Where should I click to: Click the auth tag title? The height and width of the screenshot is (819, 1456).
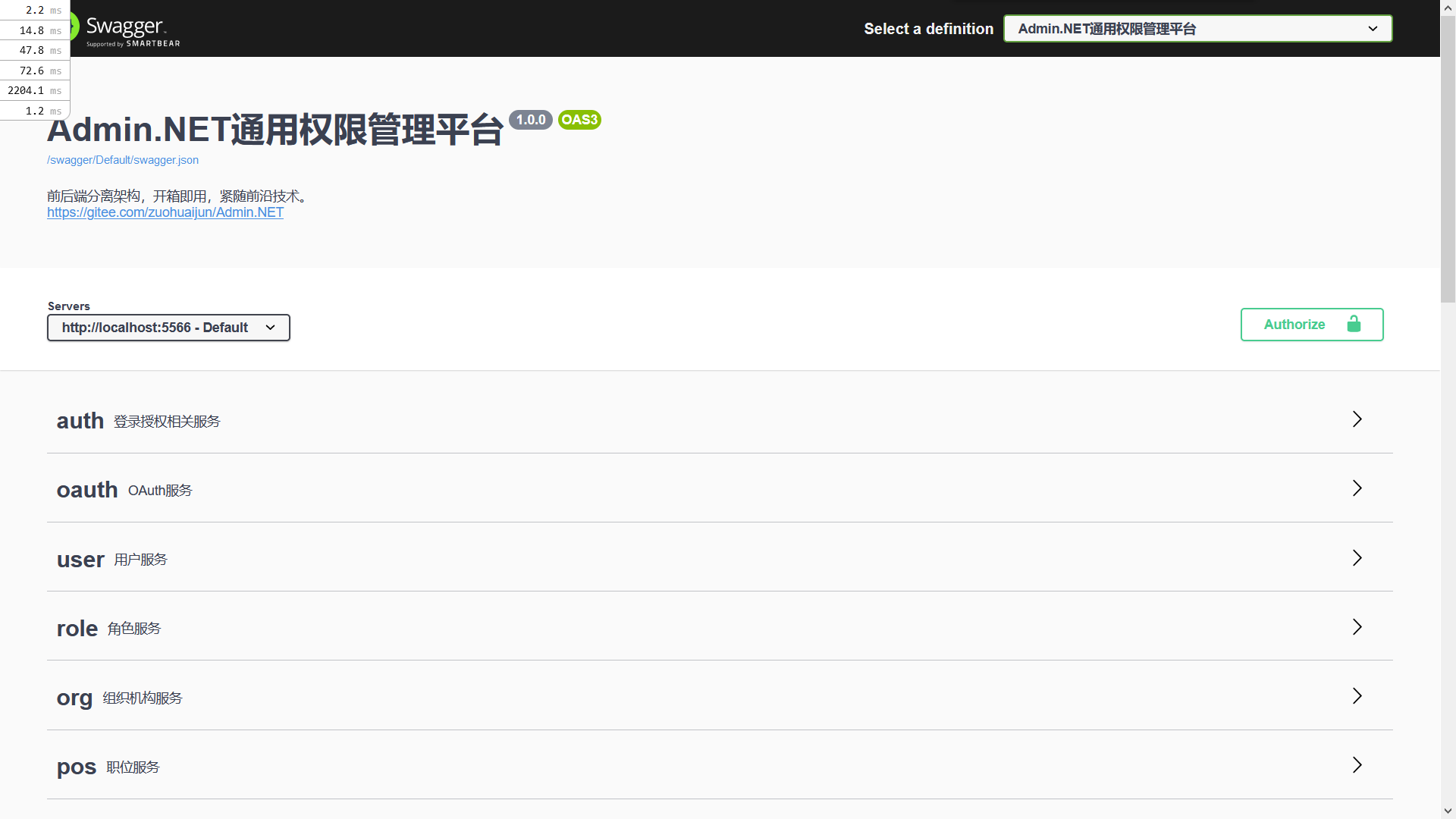80,421
